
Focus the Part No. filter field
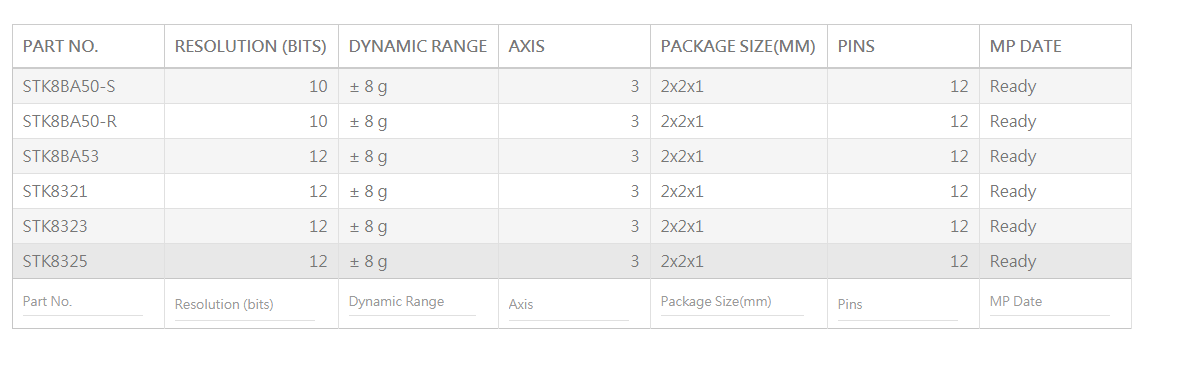point(82,302)
